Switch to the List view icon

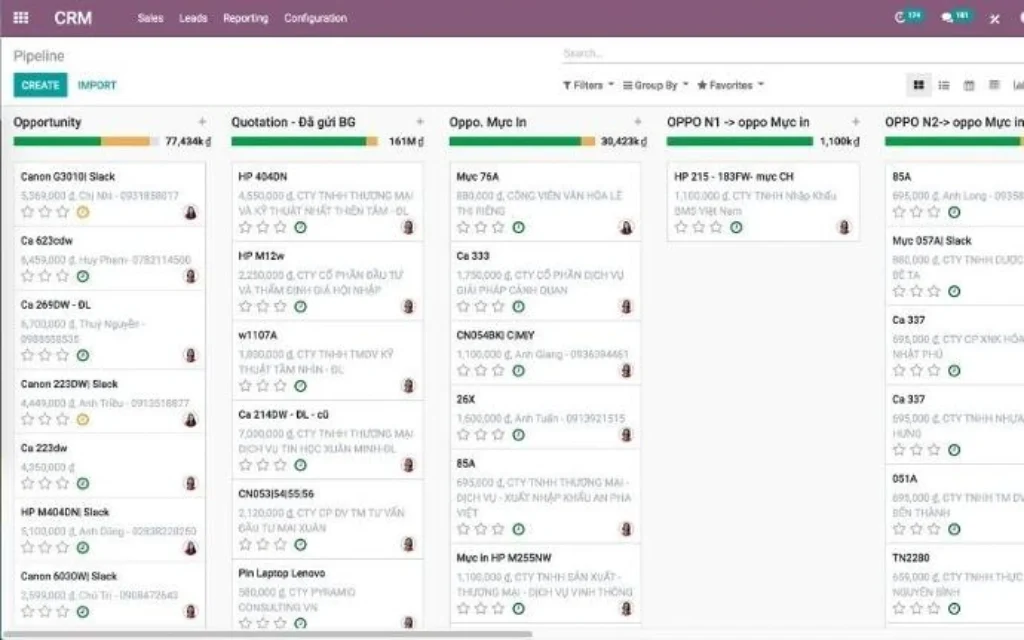944,85
